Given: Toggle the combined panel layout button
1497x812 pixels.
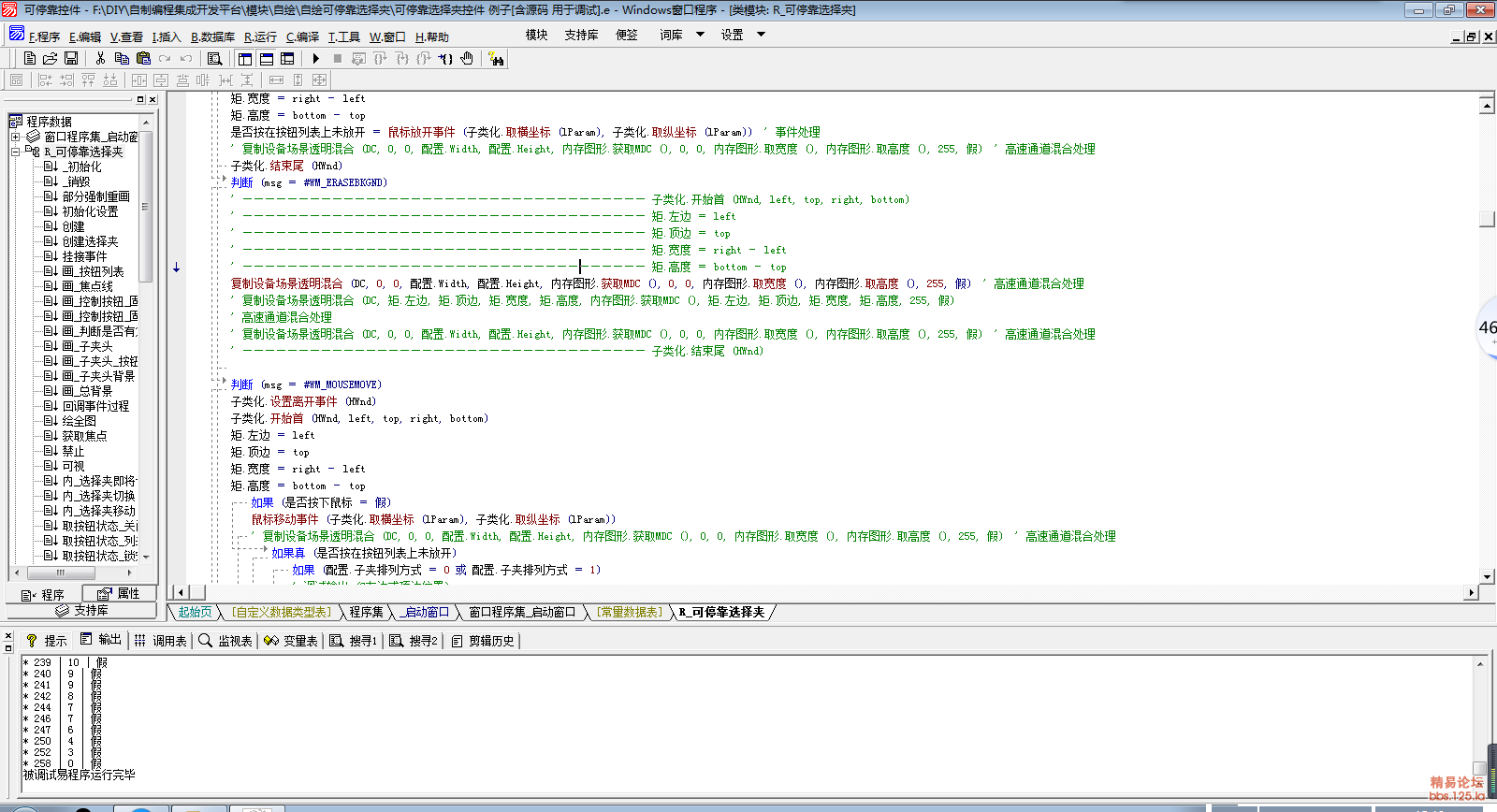Looking at the screenshot, I should pyautogui.click(x=287, y=59).
